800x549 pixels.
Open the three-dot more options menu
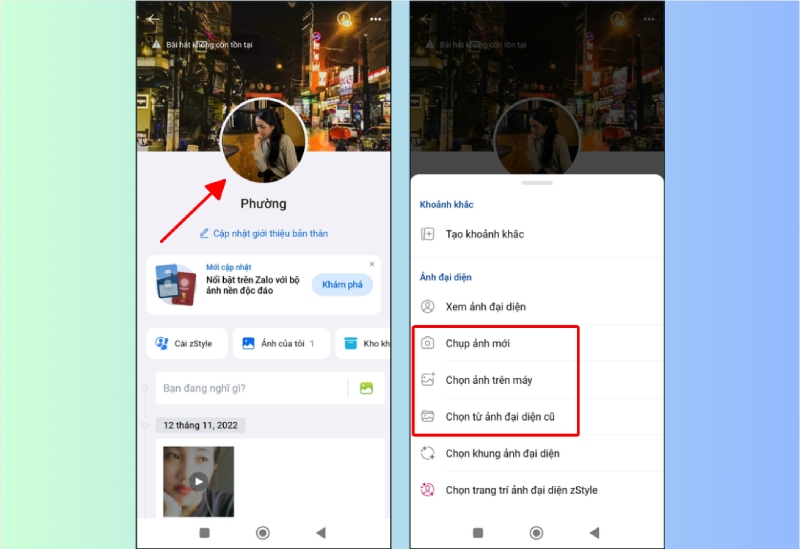click(376, 19)
